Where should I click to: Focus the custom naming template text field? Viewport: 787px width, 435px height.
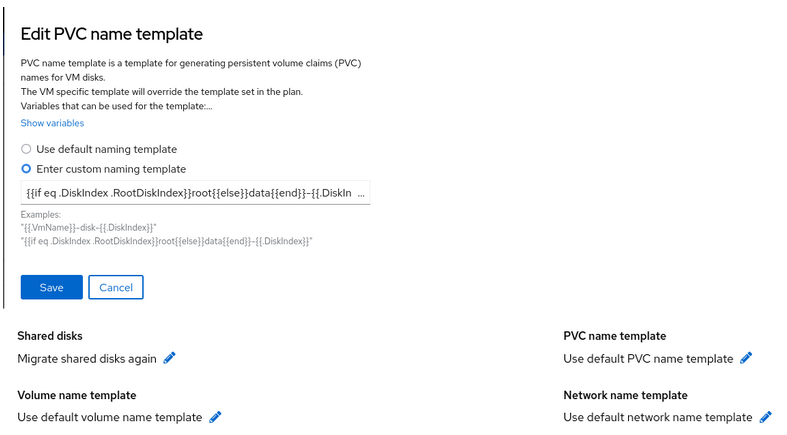point(195,192)
